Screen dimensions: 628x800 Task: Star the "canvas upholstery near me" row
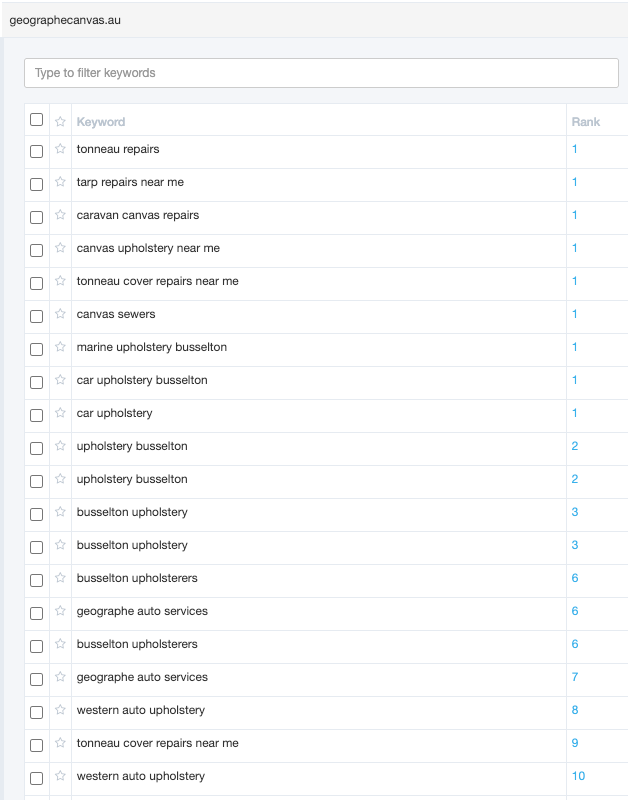[x=59, y=248]
